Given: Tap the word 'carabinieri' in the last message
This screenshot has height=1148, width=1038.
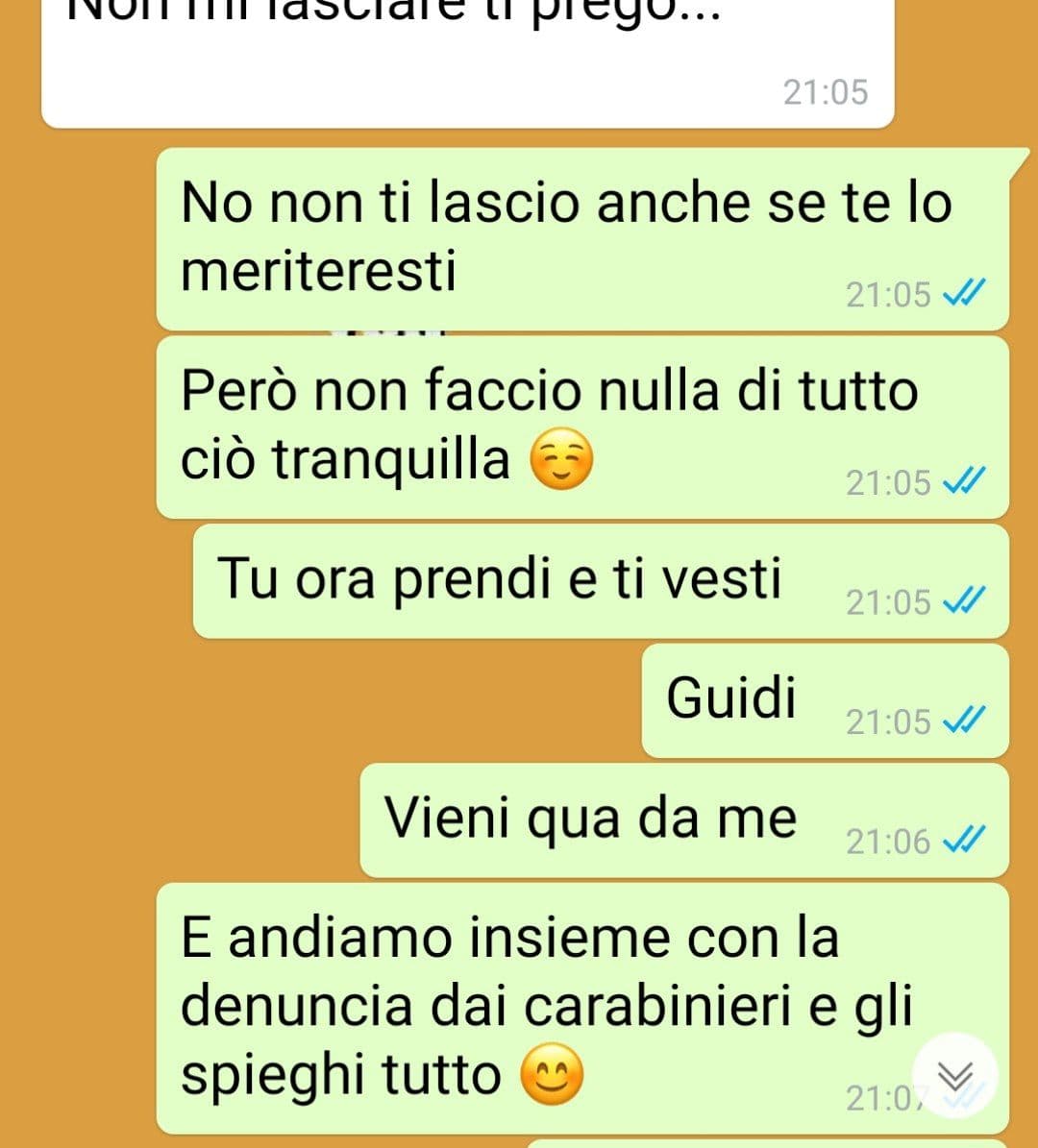Looking at the screenshot, I should (x=658, y=1006).
